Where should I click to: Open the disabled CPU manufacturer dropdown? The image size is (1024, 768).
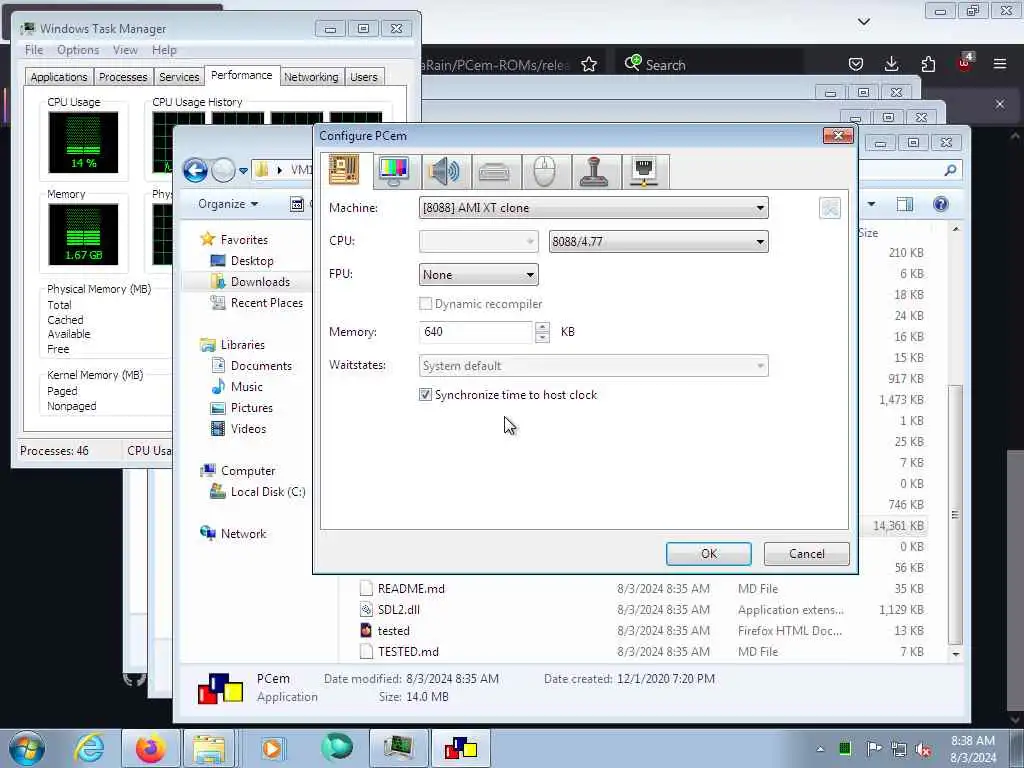click(x=479, y=242)
